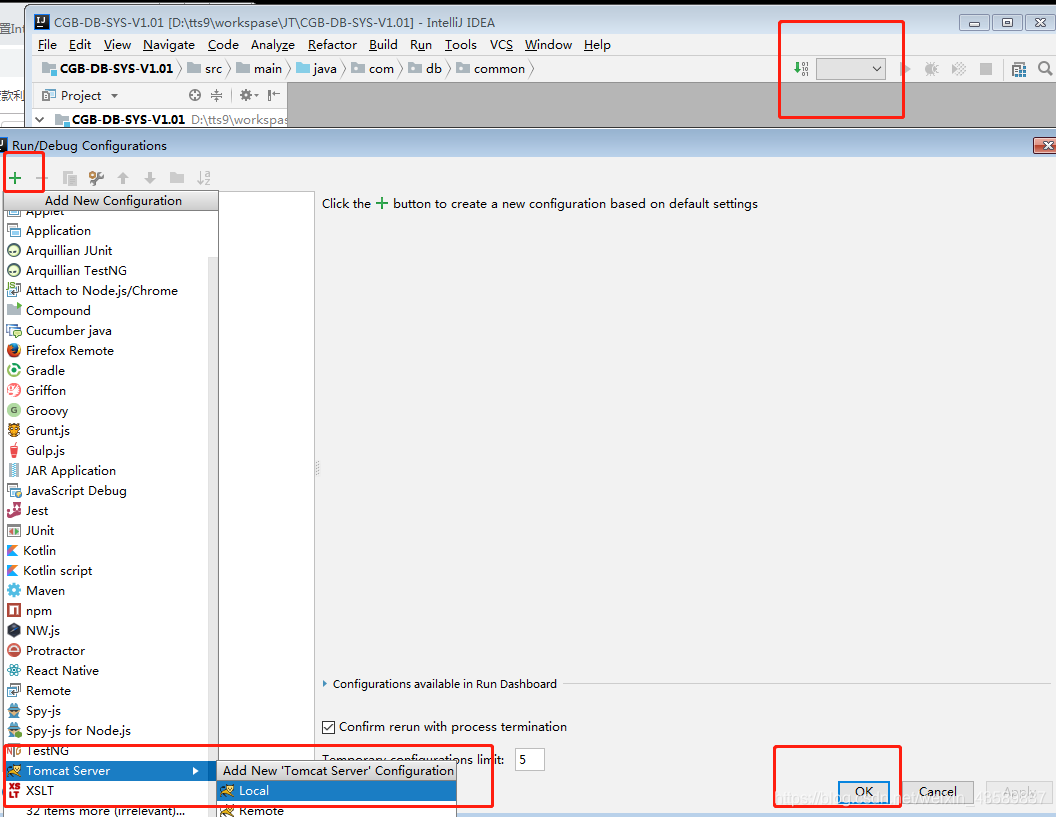Open the Project panel gear settings icon
1056x817 pixels.
[249, 96]
